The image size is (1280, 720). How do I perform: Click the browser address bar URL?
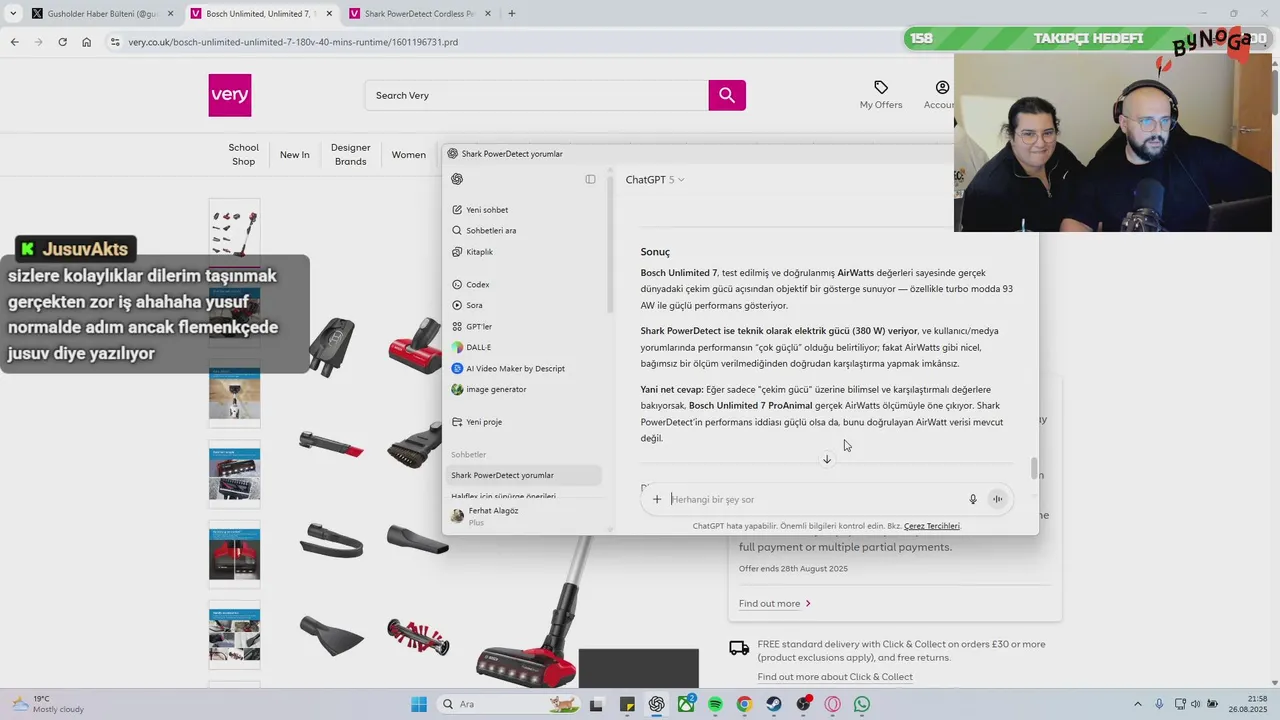(x=293, y=42)
